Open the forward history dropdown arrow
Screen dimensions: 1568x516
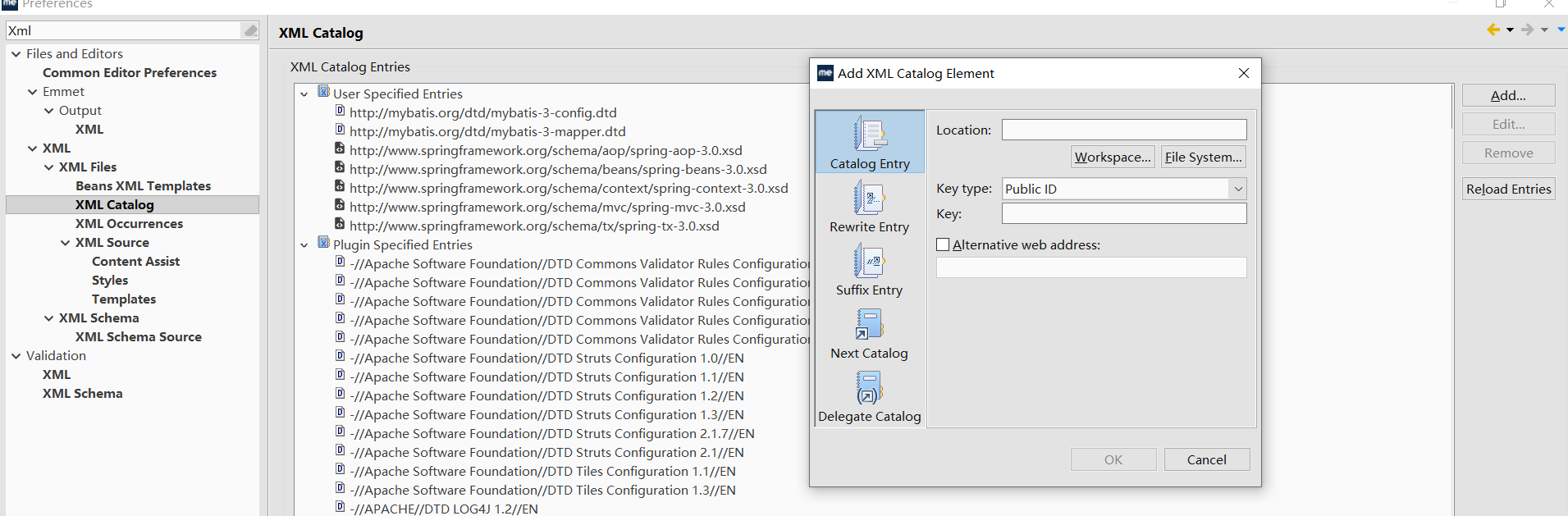pyautogui.click(x=1544, y=30)
